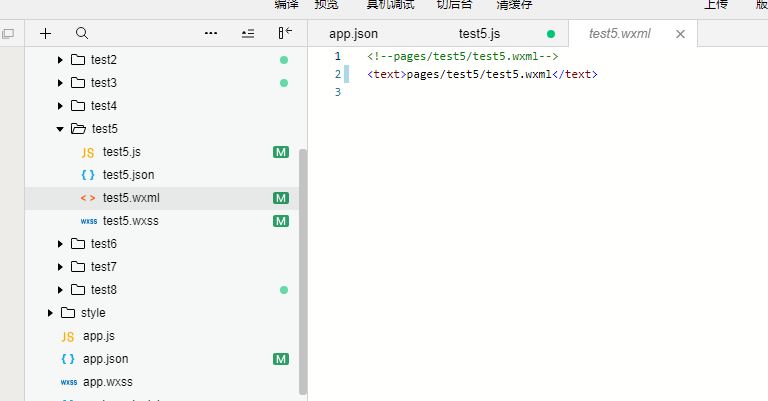This screenshot has height=401, width=768.
Task: Click the M badge on test5.wxss row
Action: click(281, 221)
